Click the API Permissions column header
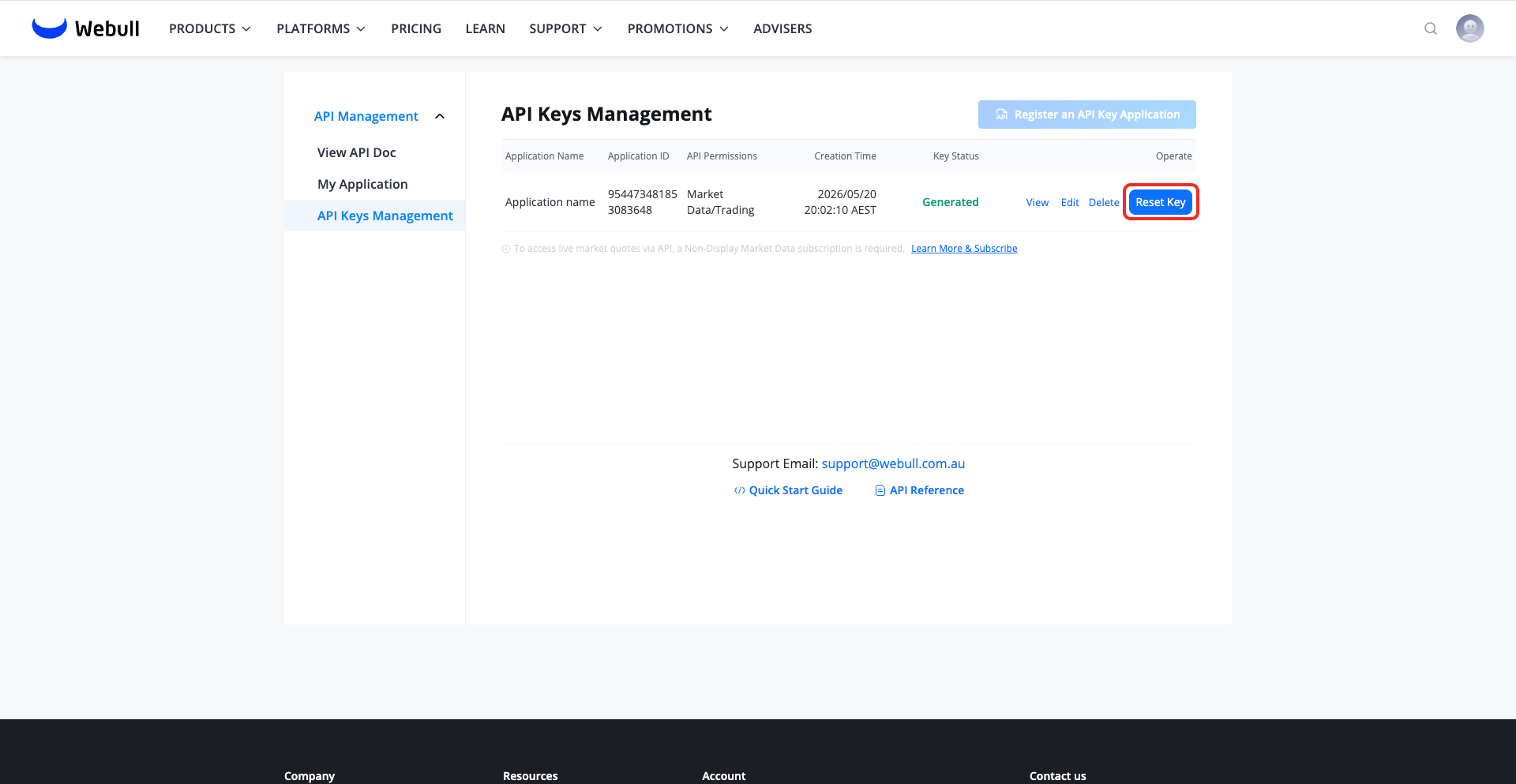The height and width of the screenshot is (784, 1516). (x=722, y=156)
